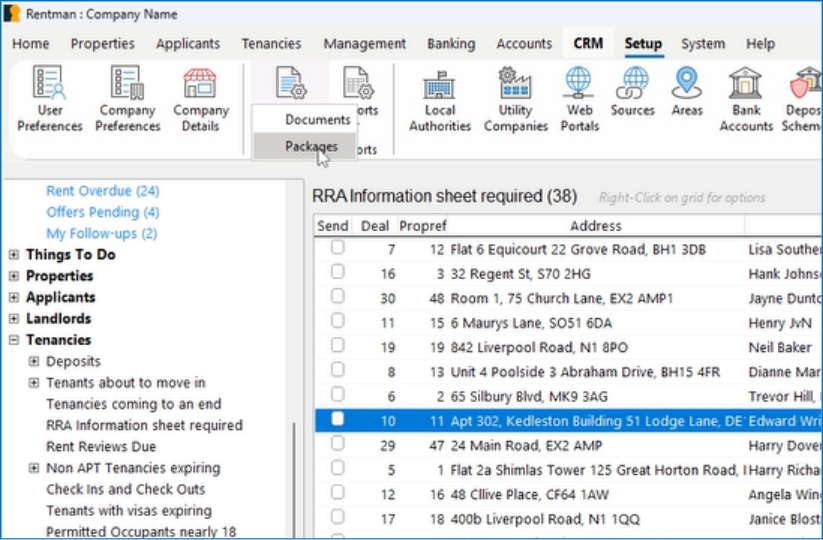Sort grid by the Propref column header
Image resolution: width=823 pixels, height=540 pixels.
coord(423,226)
